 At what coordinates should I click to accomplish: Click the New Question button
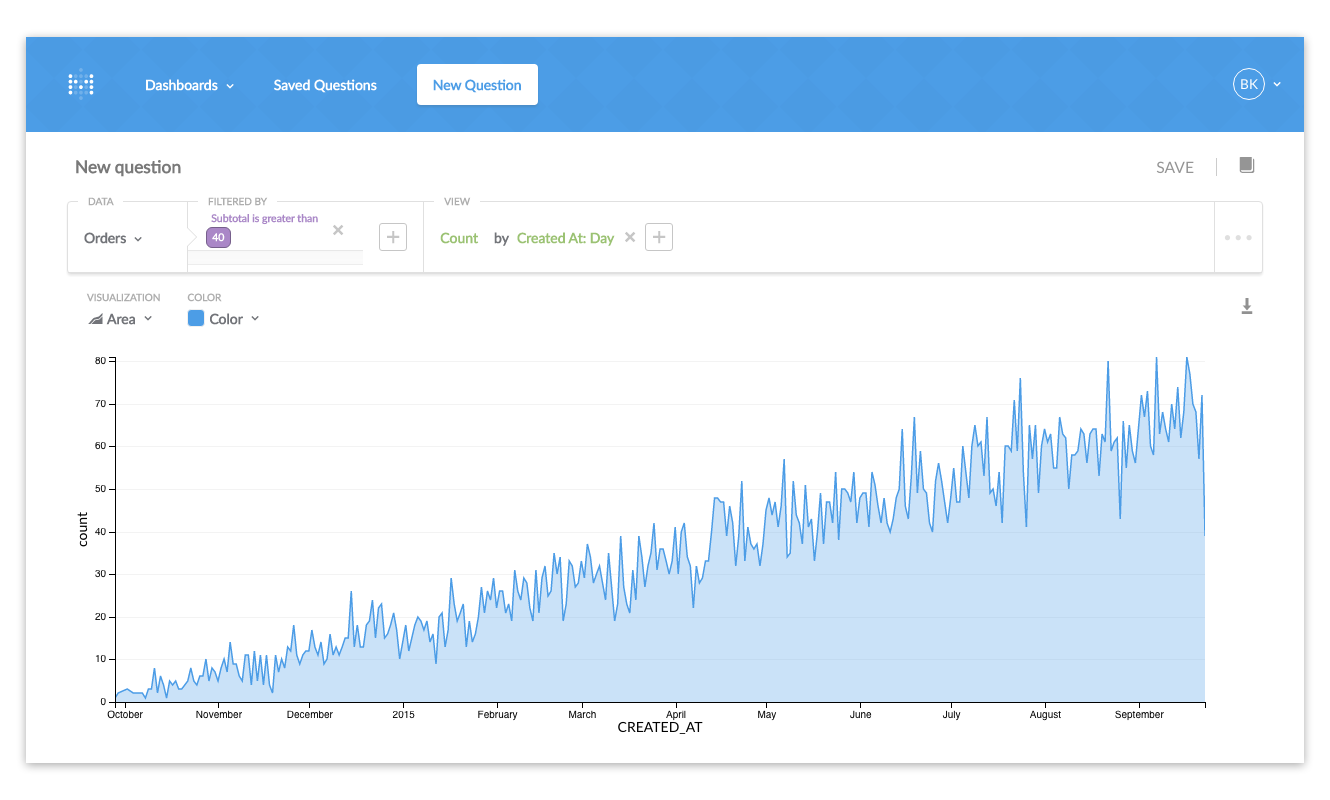point(477,85)
